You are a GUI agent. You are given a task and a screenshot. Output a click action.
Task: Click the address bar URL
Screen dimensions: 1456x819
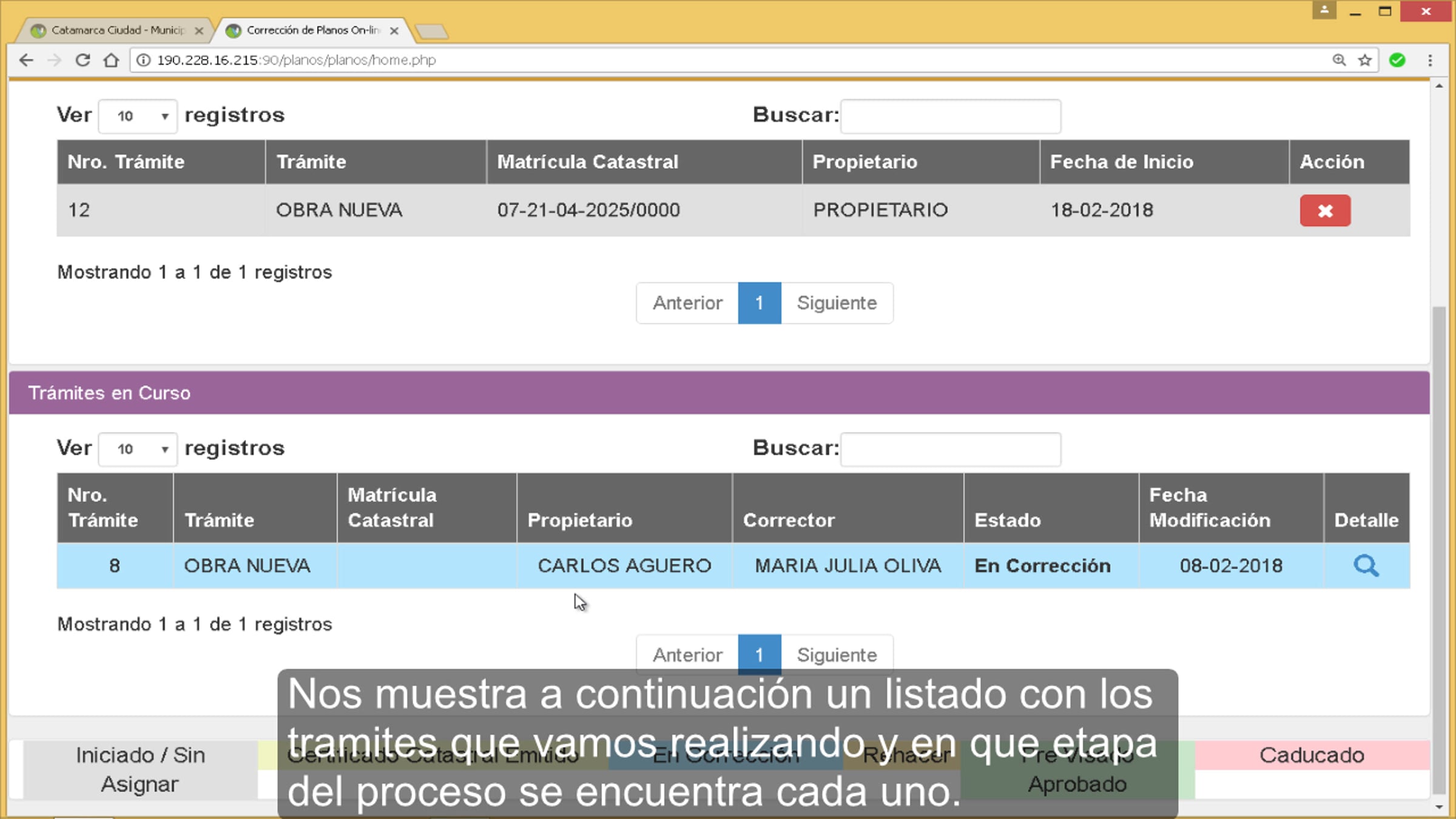click(297, 60)
